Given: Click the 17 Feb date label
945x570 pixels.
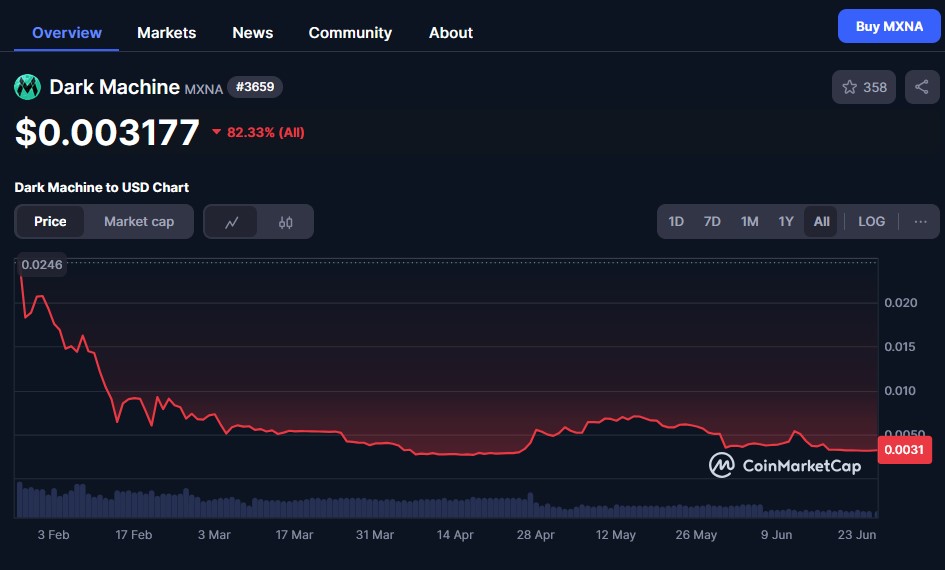Looking at the screenshot, I should point(134,534).
